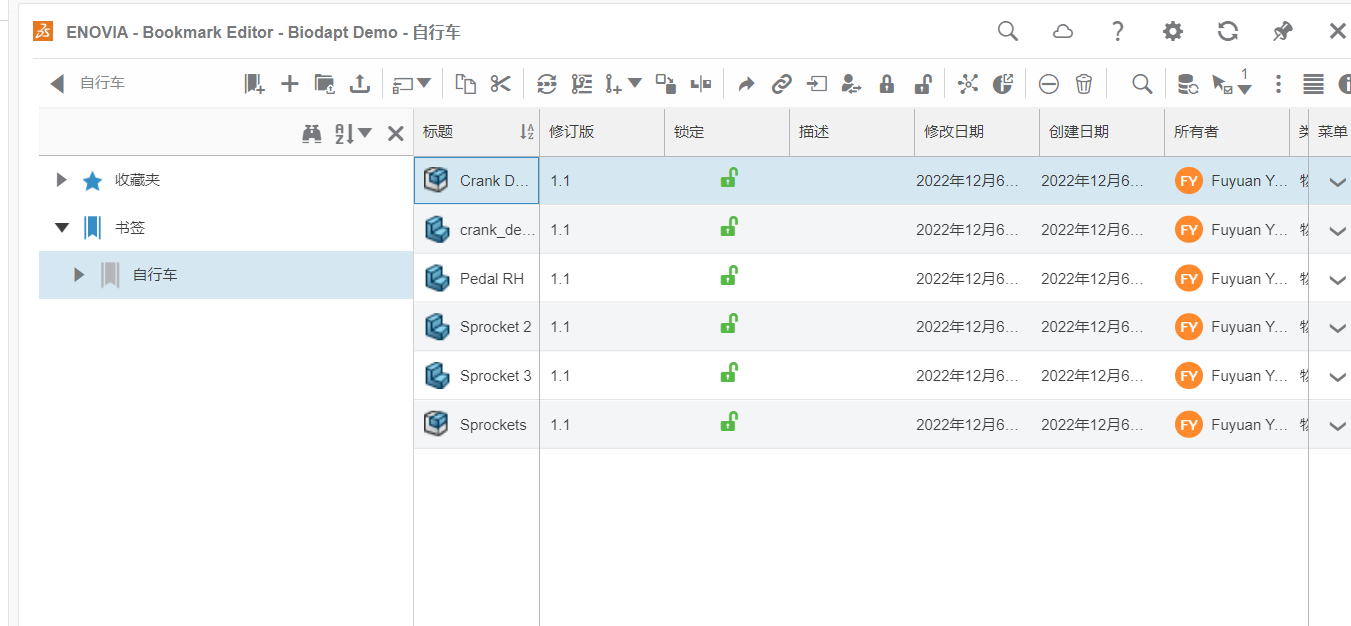Click the Lock padlock icon in the toolbar
The width and height of the screenshot is (1351, 626).
pos(887,84)
